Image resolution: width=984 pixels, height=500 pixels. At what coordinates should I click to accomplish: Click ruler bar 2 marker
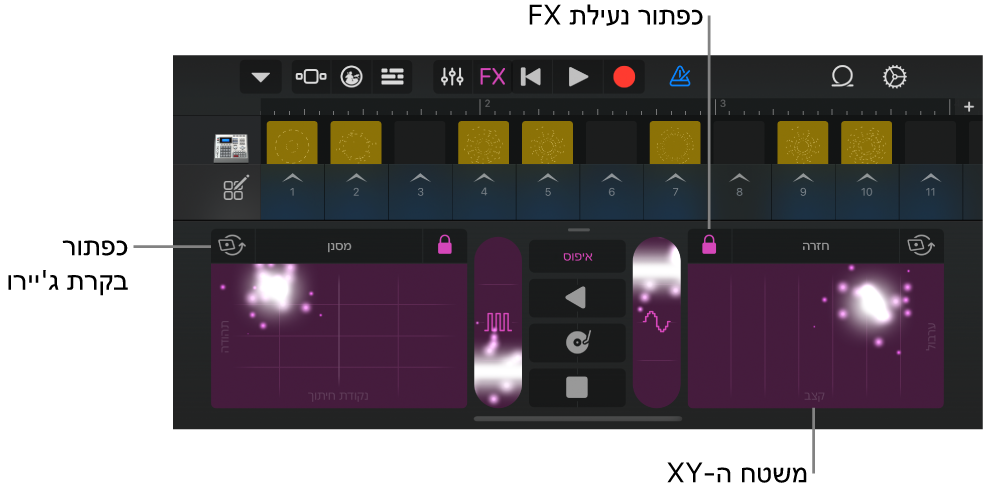pos(486,104)
